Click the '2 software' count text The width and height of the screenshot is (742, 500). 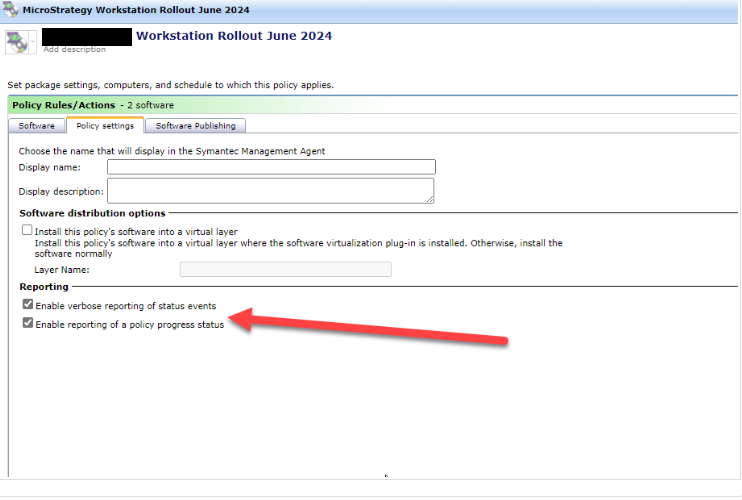[x=150, y=105]
